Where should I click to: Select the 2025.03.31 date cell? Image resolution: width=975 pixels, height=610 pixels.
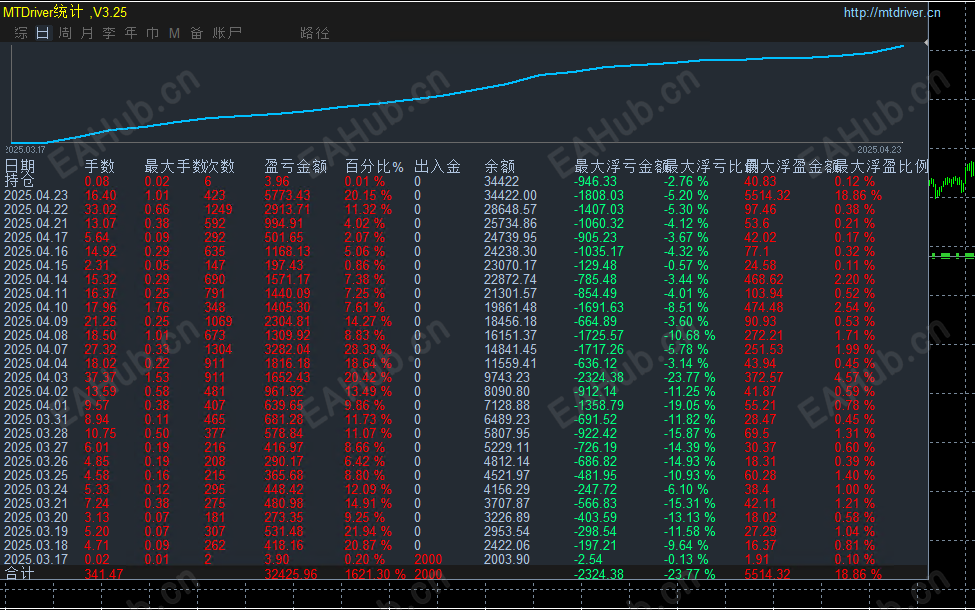click(x=36, y=419)
